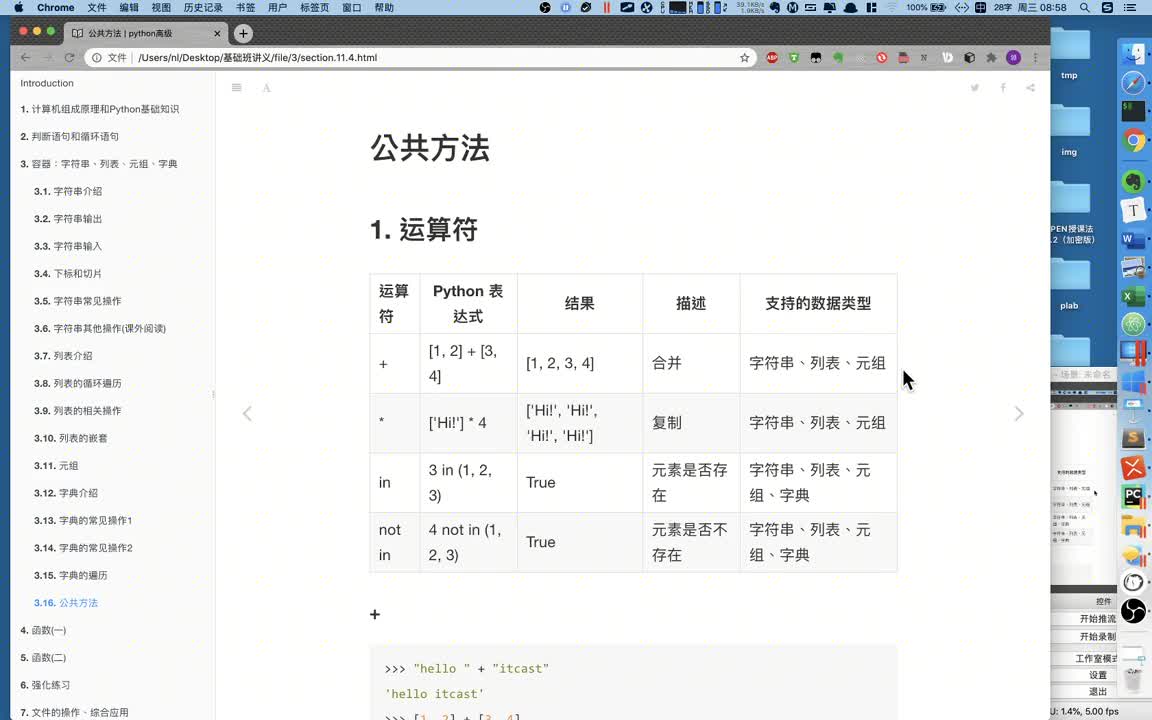This screenshot has height=720, width=1152.
Task: Select the 公共方法 | python高级 tab
Action: (147, 33)
